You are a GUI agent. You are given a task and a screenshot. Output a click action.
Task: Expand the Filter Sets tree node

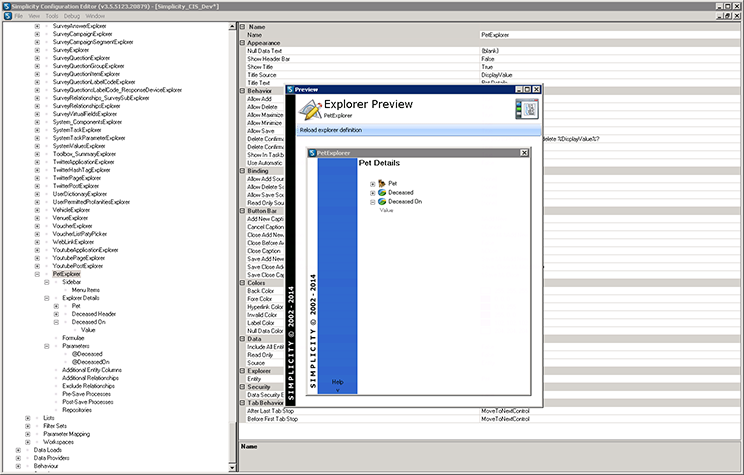pos(28,426)
